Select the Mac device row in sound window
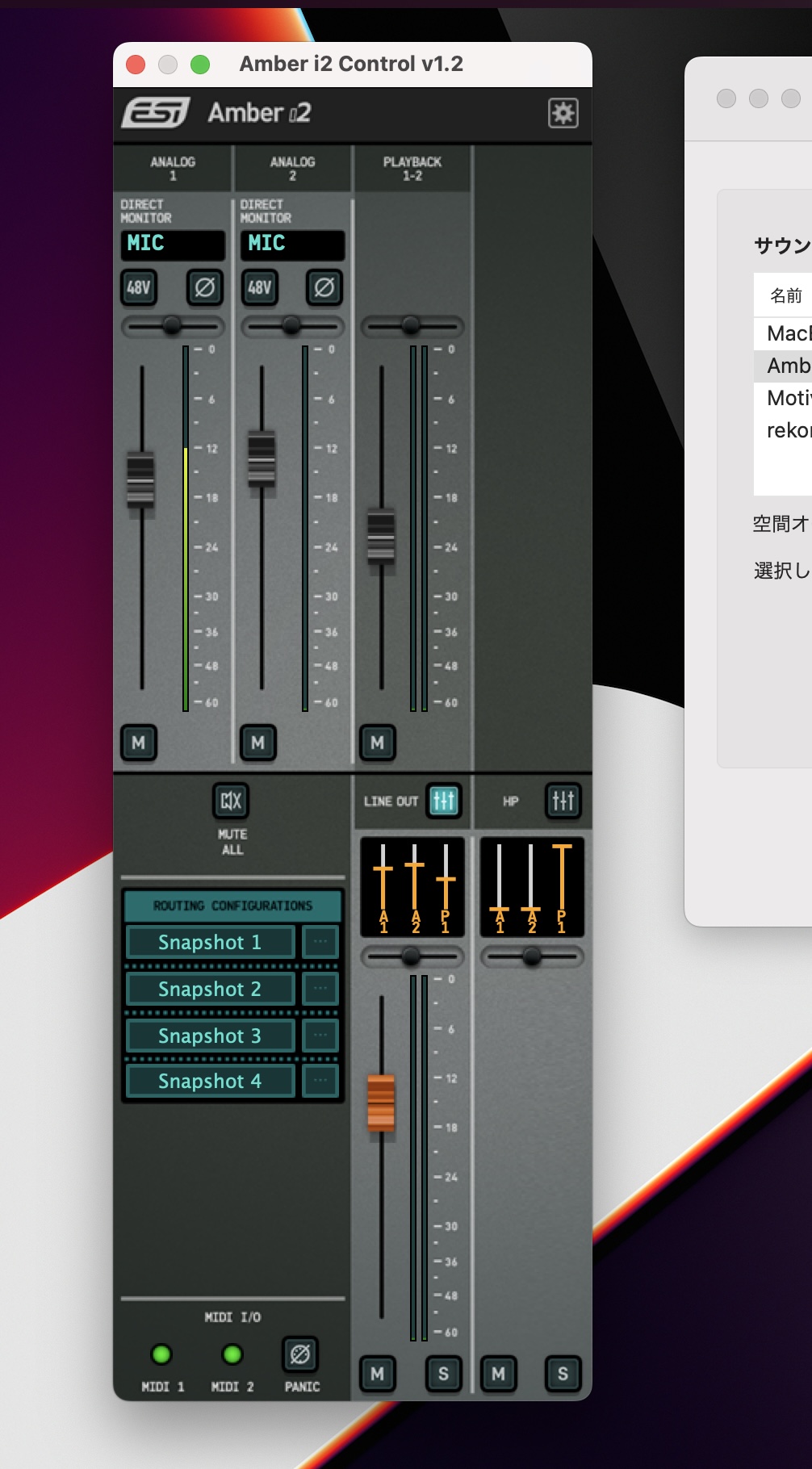Screen dimensions: 812x1469 tap(783, 333)
